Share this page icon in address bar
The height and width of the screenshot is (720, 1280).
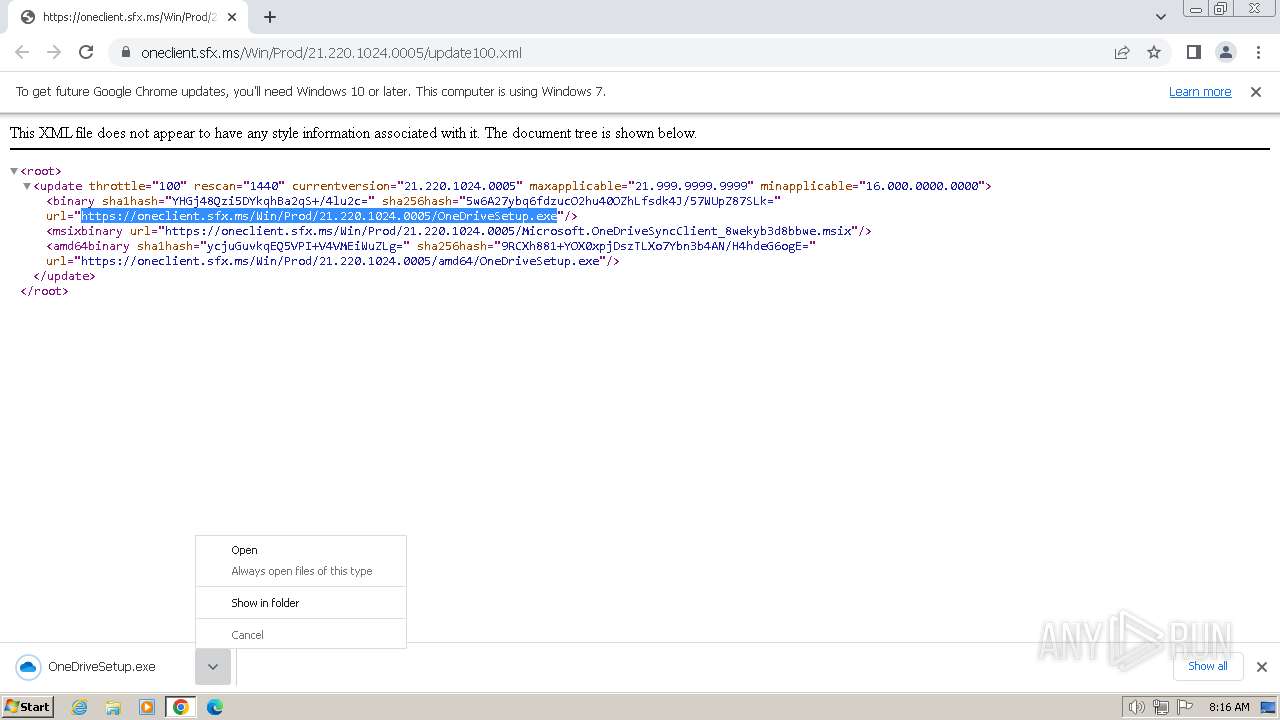1122,53
